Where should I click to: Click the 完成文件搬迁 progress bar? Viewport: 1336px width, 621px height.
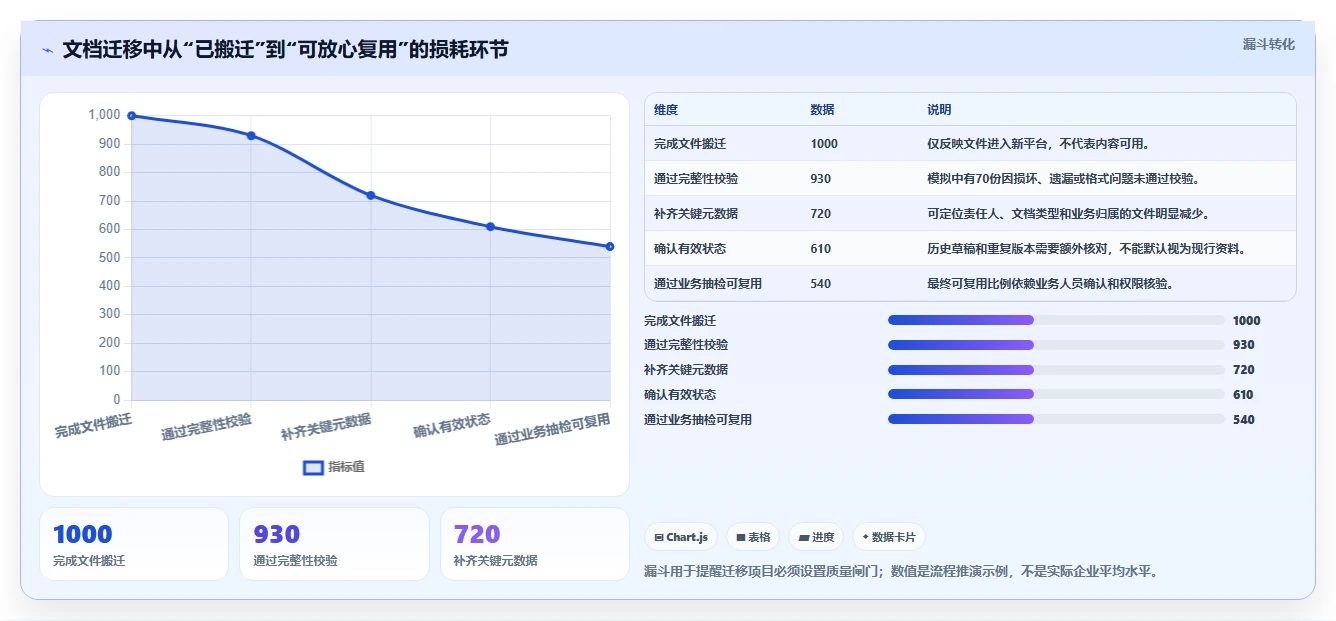coord(1056,320)
